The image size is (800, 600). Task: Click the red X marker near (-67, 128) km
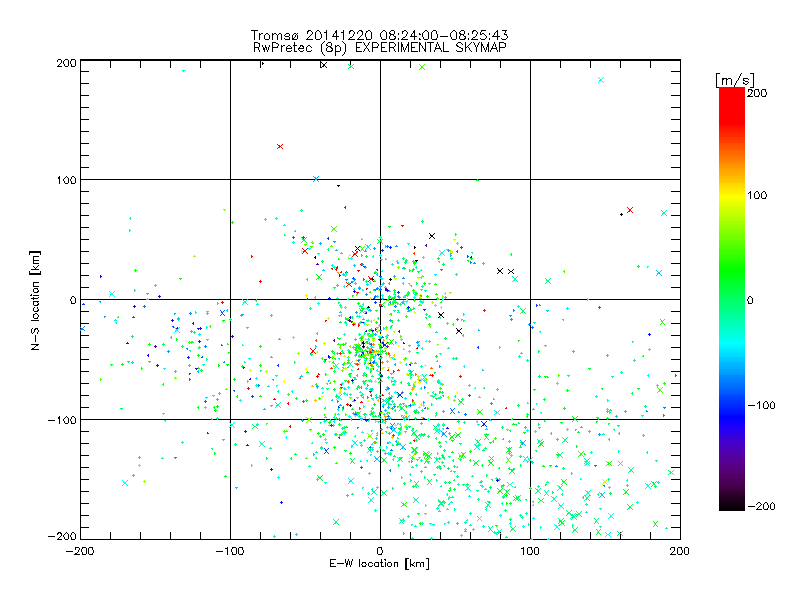280,146
